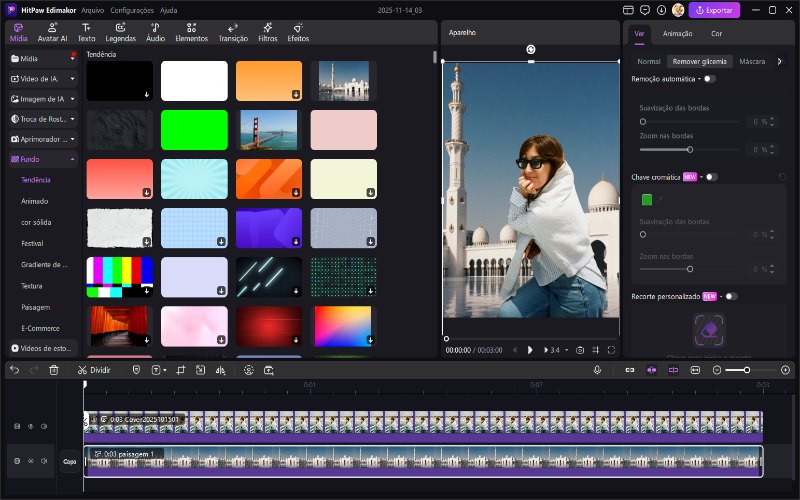Expand the Vídeo de IA section
The height and width of the screenshot is (500, 800).
tap(72, 79)
